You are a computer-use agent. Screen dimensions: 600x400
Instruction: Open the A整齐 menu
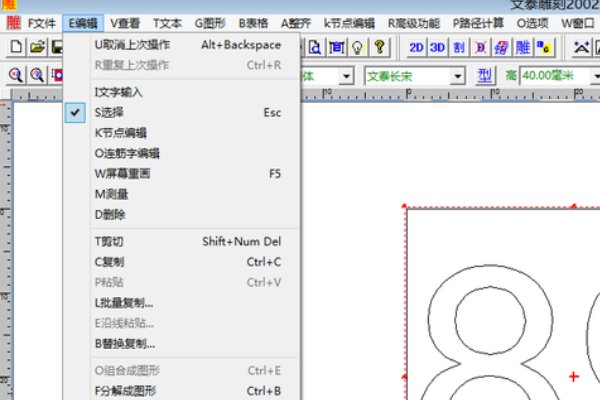coord(296,23)
